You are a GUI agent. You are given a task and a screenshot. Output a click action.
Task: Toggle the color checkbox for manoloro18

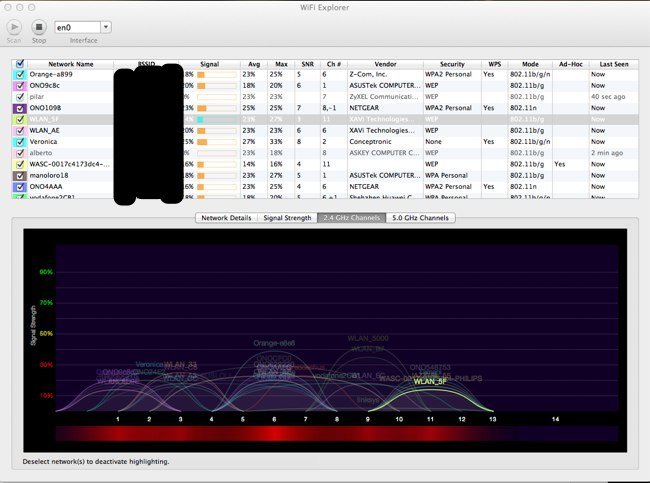(x=20, y=174)
